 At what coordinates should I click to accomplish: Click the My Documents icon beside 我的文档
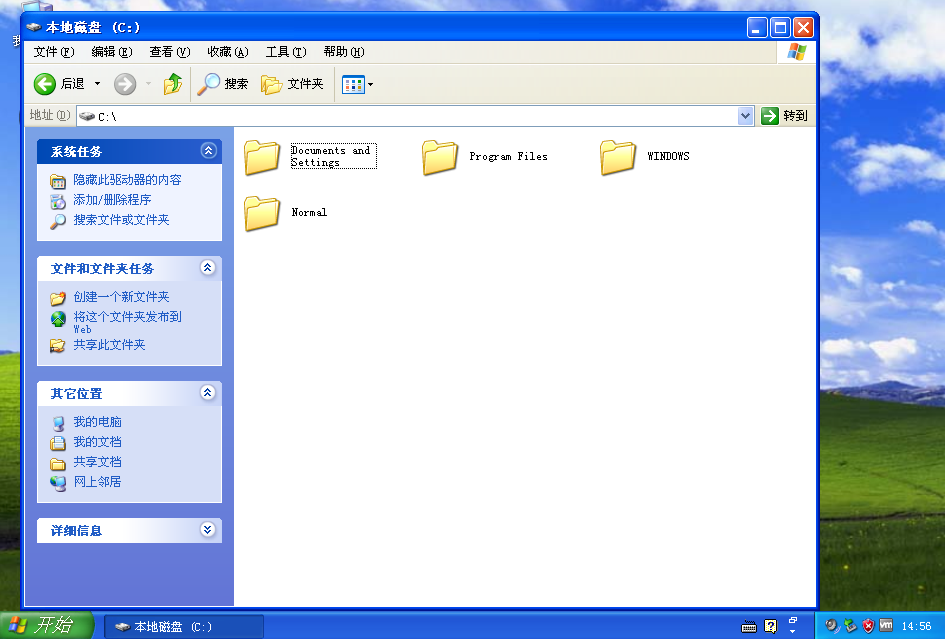58,443
